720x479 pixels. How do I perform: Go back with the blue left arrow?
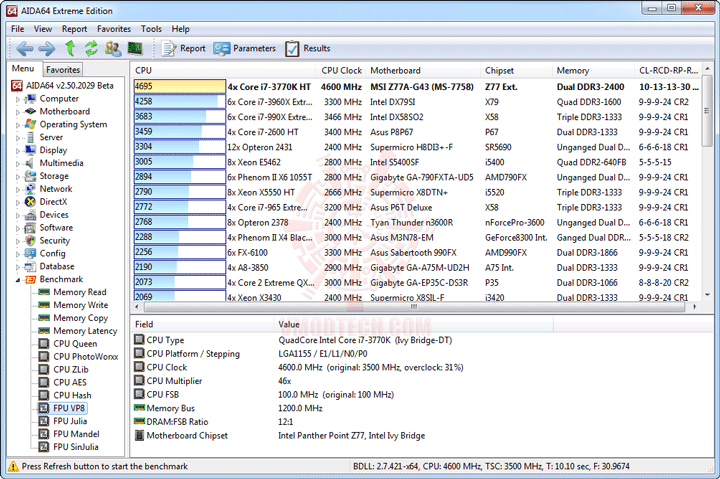click(24, 48)
